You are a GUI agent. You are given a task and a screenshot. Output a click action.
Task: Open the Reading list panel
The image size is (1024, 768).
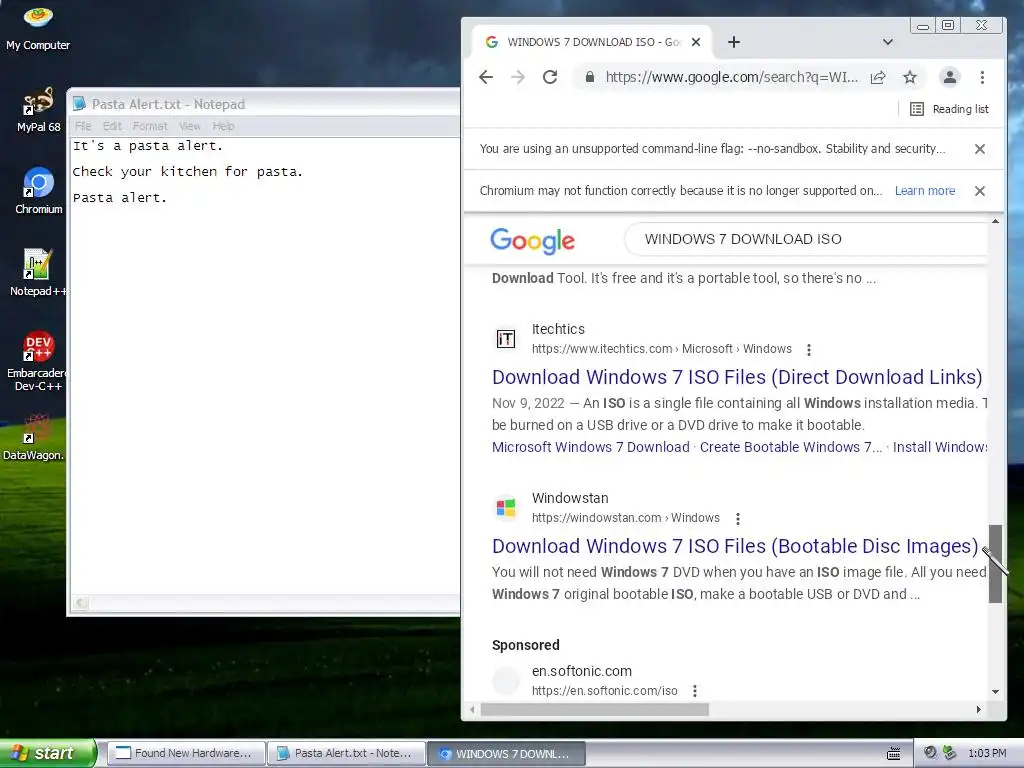(x=950, y=109)
